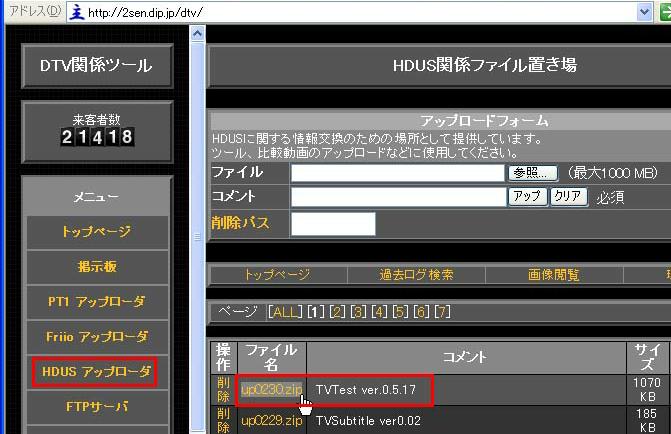Click the DTV関係ツール title banner
This screenshot has height=434, width=671.
(x=97, y=66)
